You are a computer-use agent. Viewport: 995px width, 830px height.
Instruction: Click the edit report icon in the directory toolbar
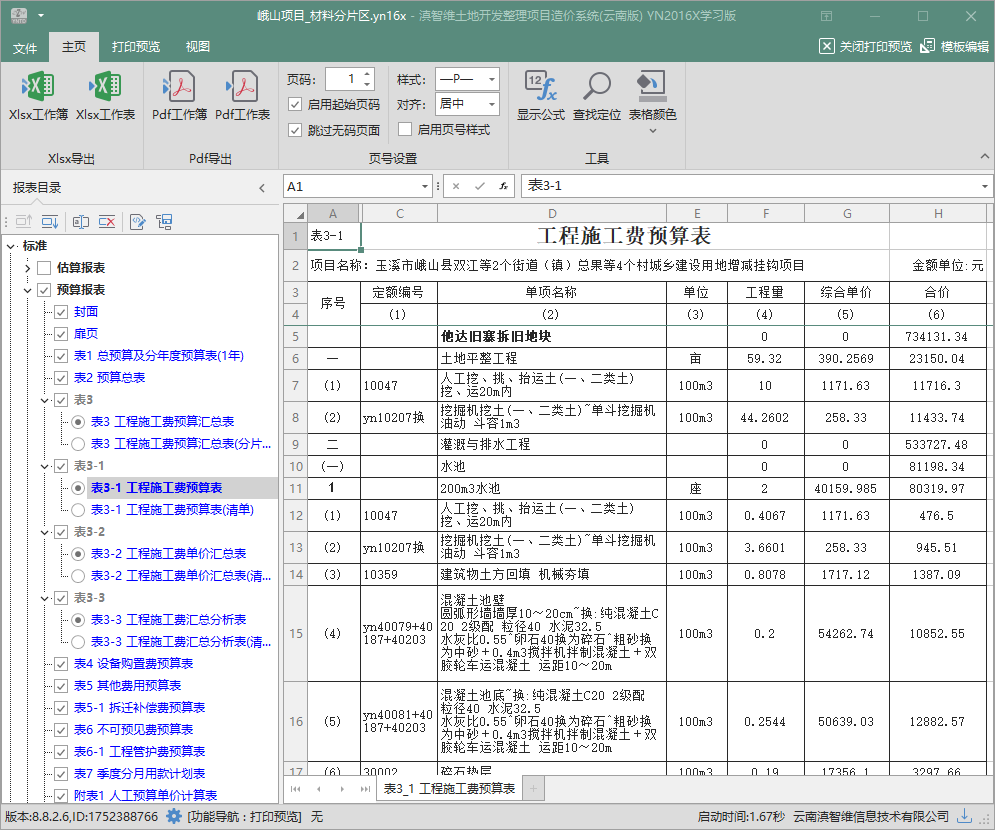(138, 221)
